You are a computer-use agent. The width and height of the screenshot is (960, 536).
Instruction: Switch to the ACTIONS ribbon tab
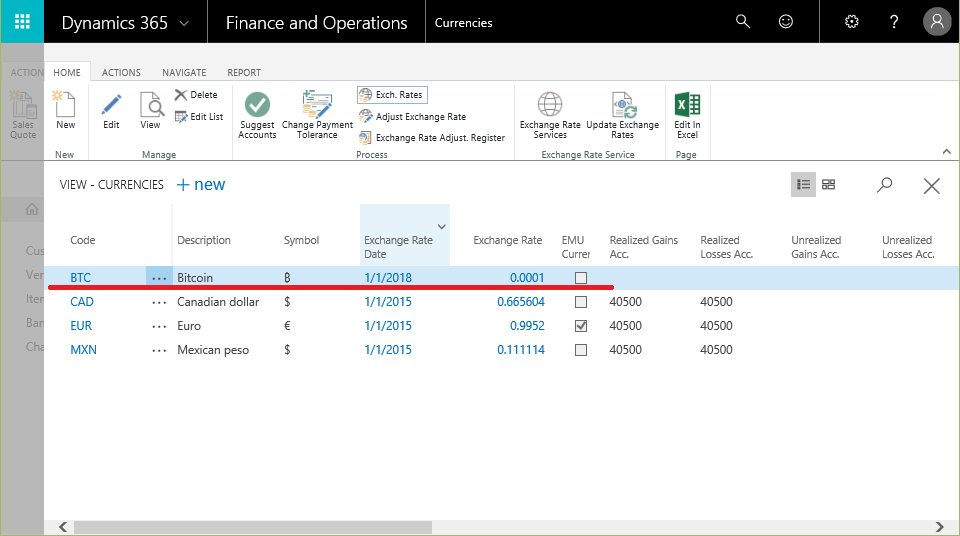coord(121,72)
